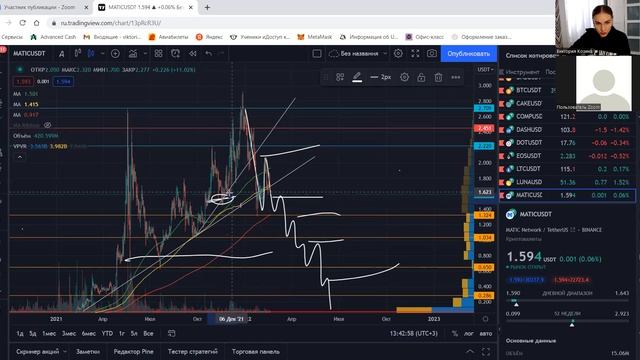Open the MetaMask bookmark
Screen dimensions: 640x360
point(315,37)
